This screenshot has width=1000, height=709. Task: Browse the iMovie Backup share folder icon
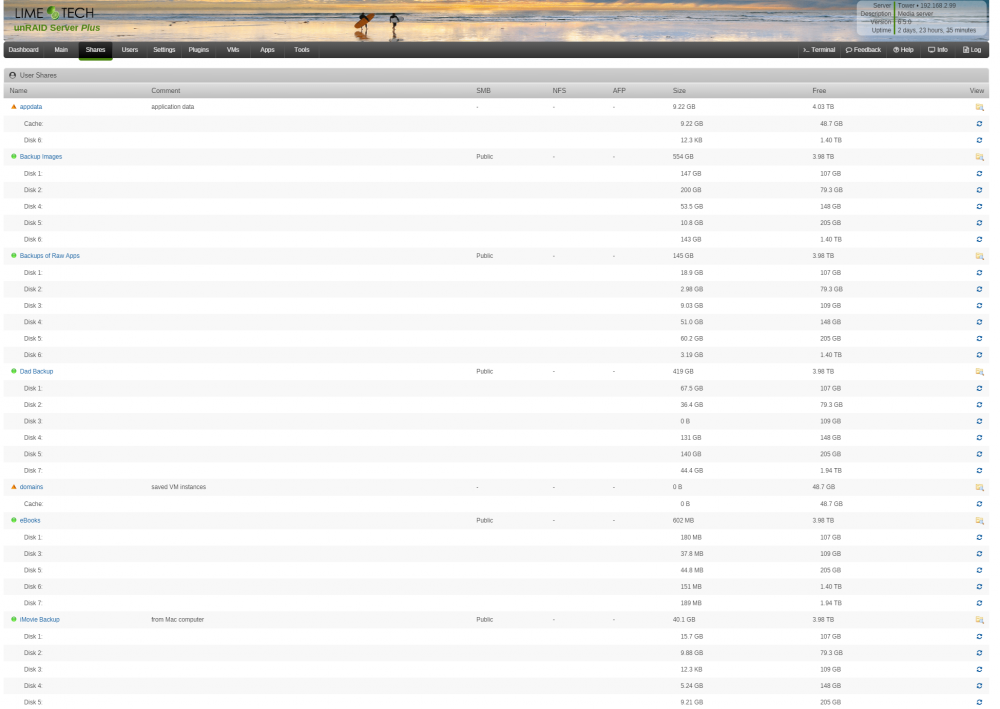tap(979, 620)
